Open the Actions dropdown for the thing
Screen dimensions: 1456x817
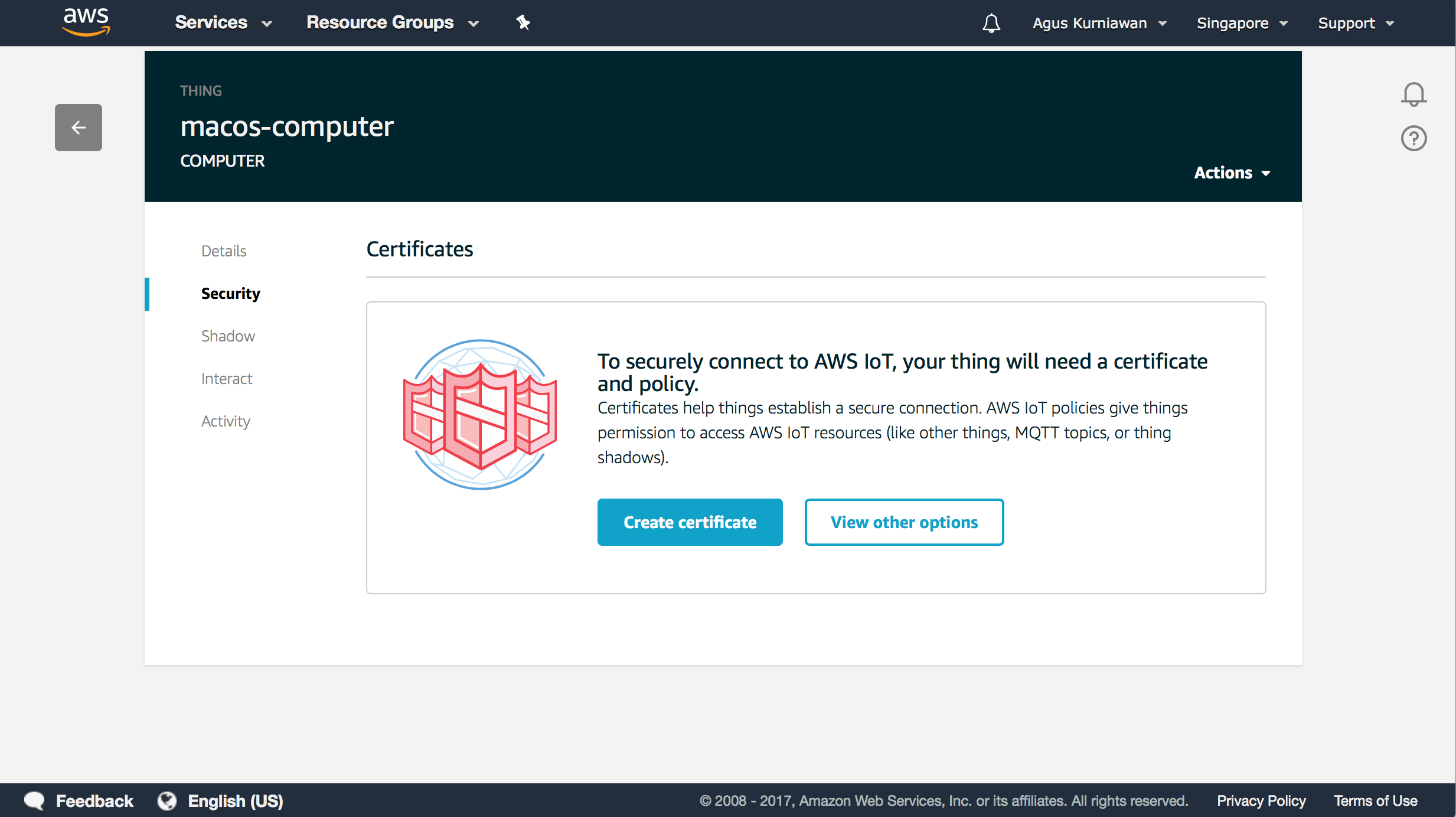[x=1232, y=172]
